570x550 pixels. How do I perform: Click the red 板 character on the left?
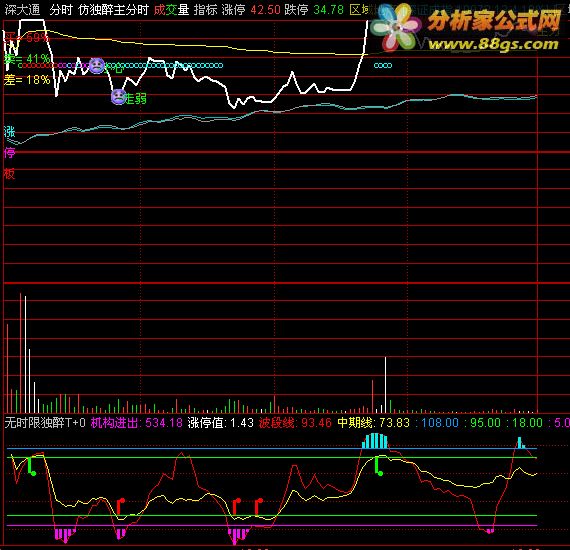click(x=9, y=174)
